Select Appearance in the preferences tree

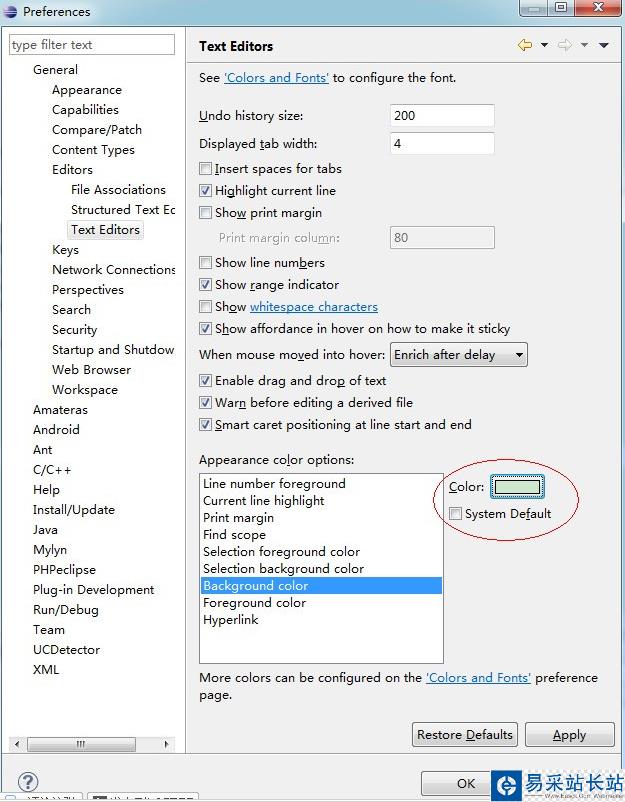pos(86,90)
